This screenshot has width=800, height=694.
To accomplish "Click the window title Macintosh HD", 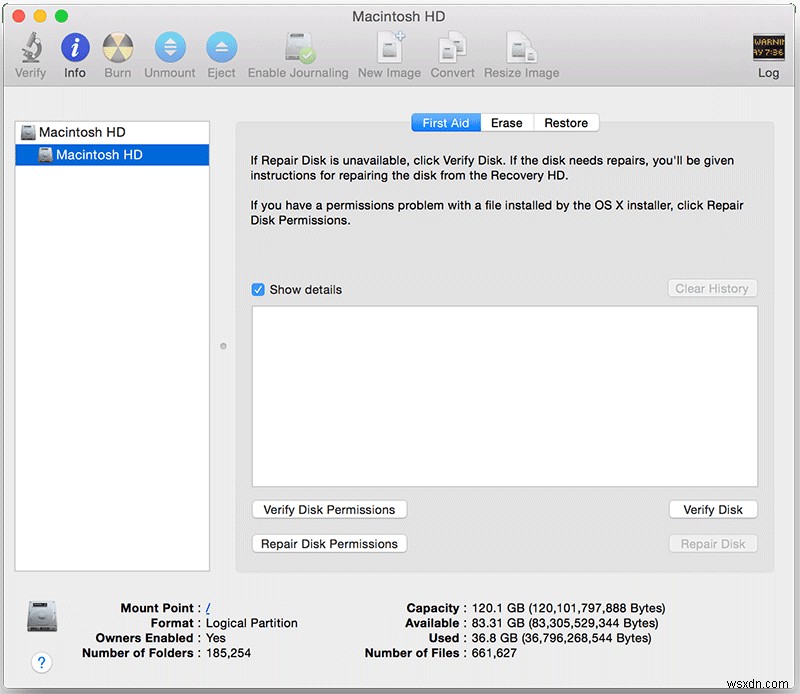I will click(398, 16).
